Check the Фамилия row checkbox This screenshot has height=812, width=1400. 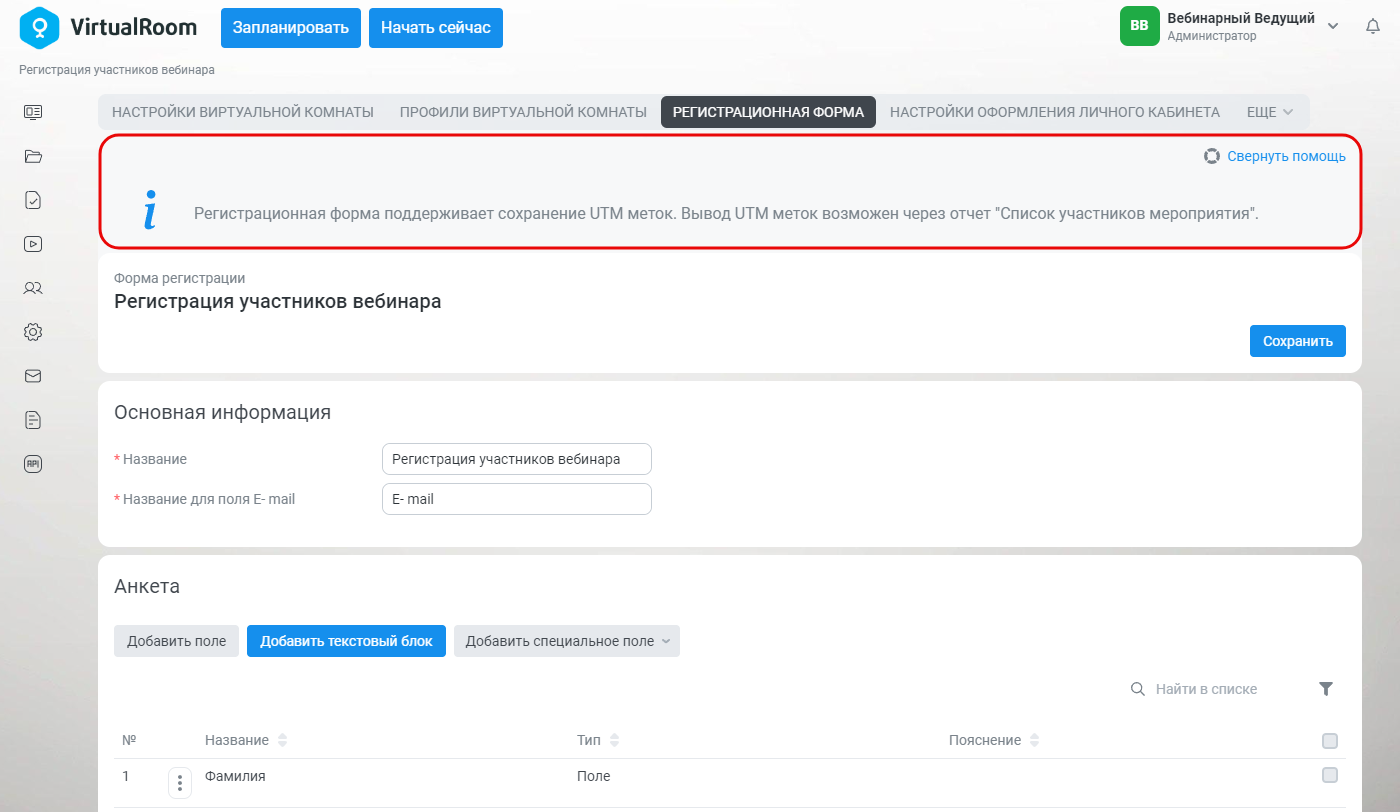coord(1330,774)
